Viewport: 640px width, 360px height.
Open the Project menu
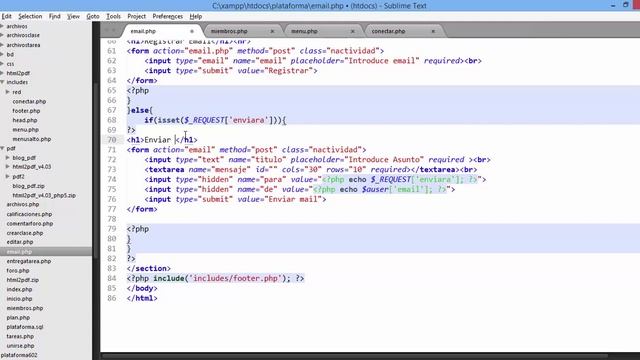coord(136,16)
